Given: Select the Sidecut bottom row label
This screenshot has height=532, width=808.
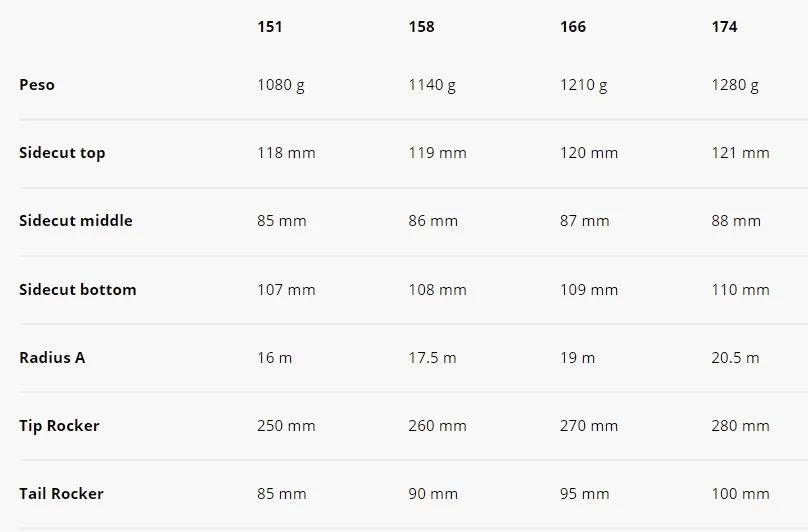Looking at the screenshot, I should click(x=78, y=290).
